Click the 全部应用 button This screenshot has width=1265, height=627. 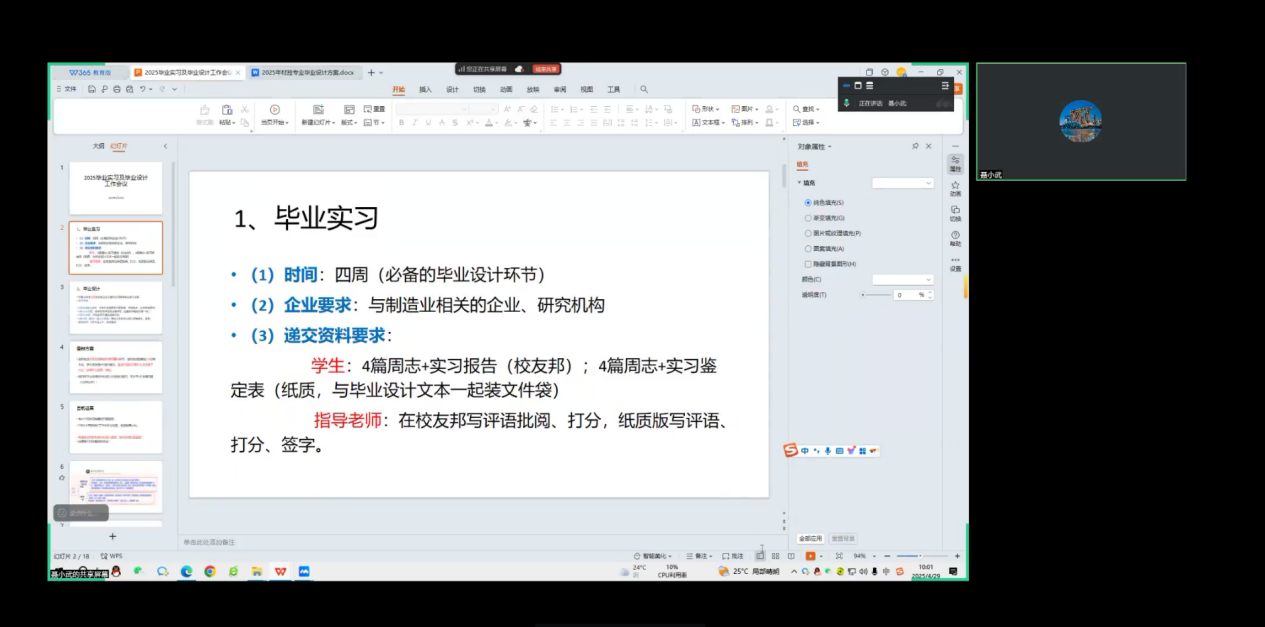click(x=810, y=538)
